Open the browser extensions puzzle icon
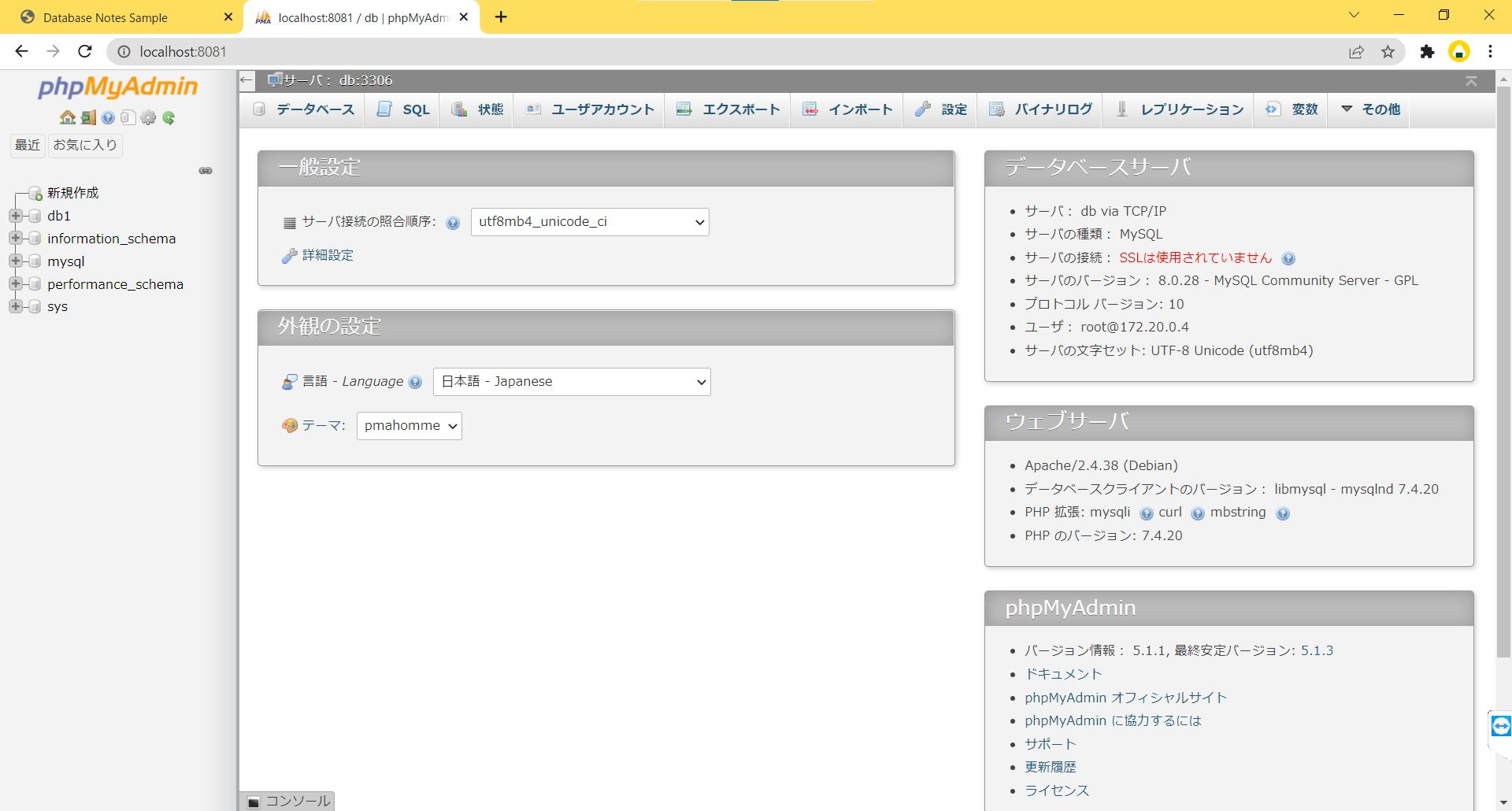This screenshot has height=811, width=1512. pos(1427,52)
